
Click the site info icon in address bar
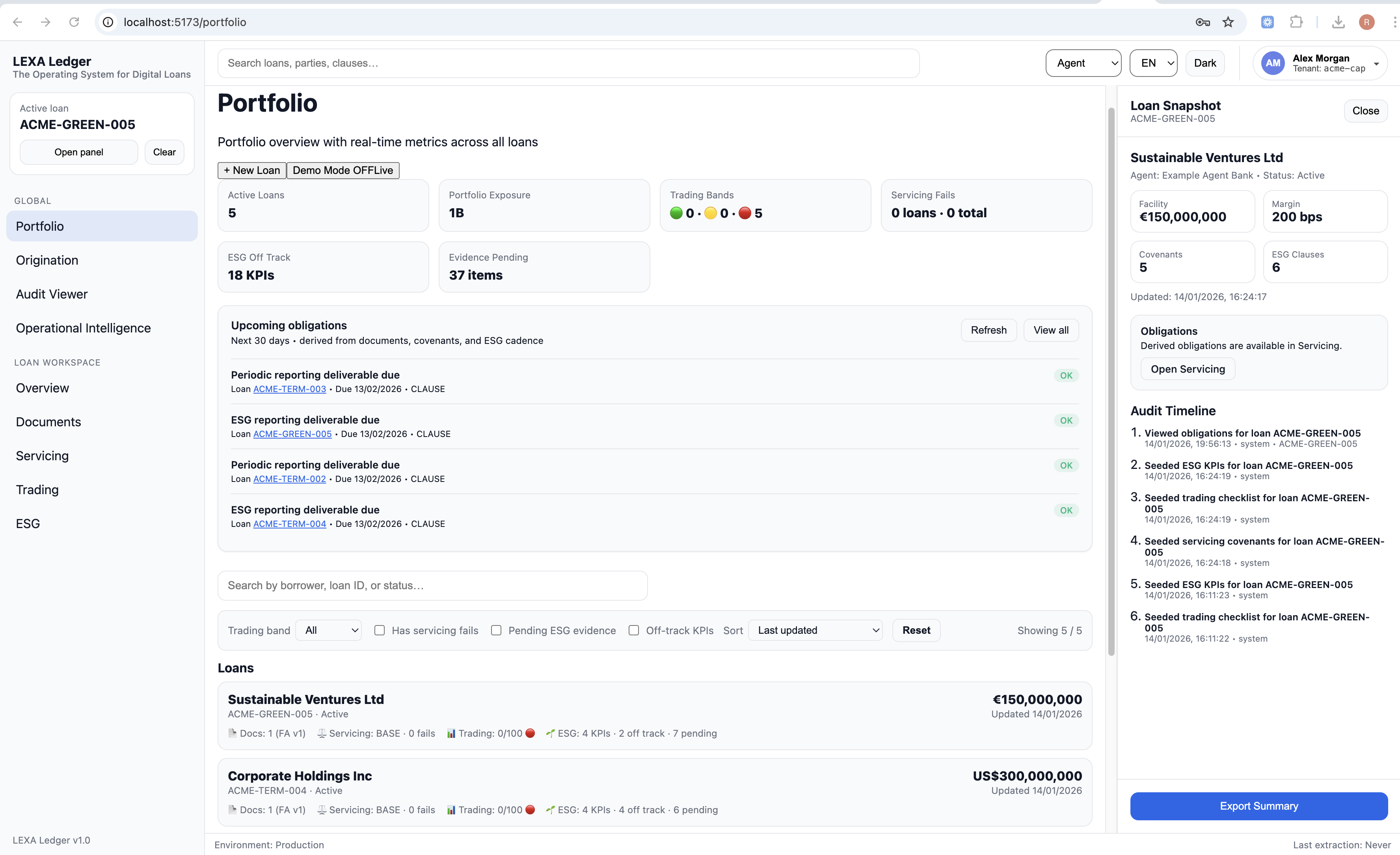[108, 22]
